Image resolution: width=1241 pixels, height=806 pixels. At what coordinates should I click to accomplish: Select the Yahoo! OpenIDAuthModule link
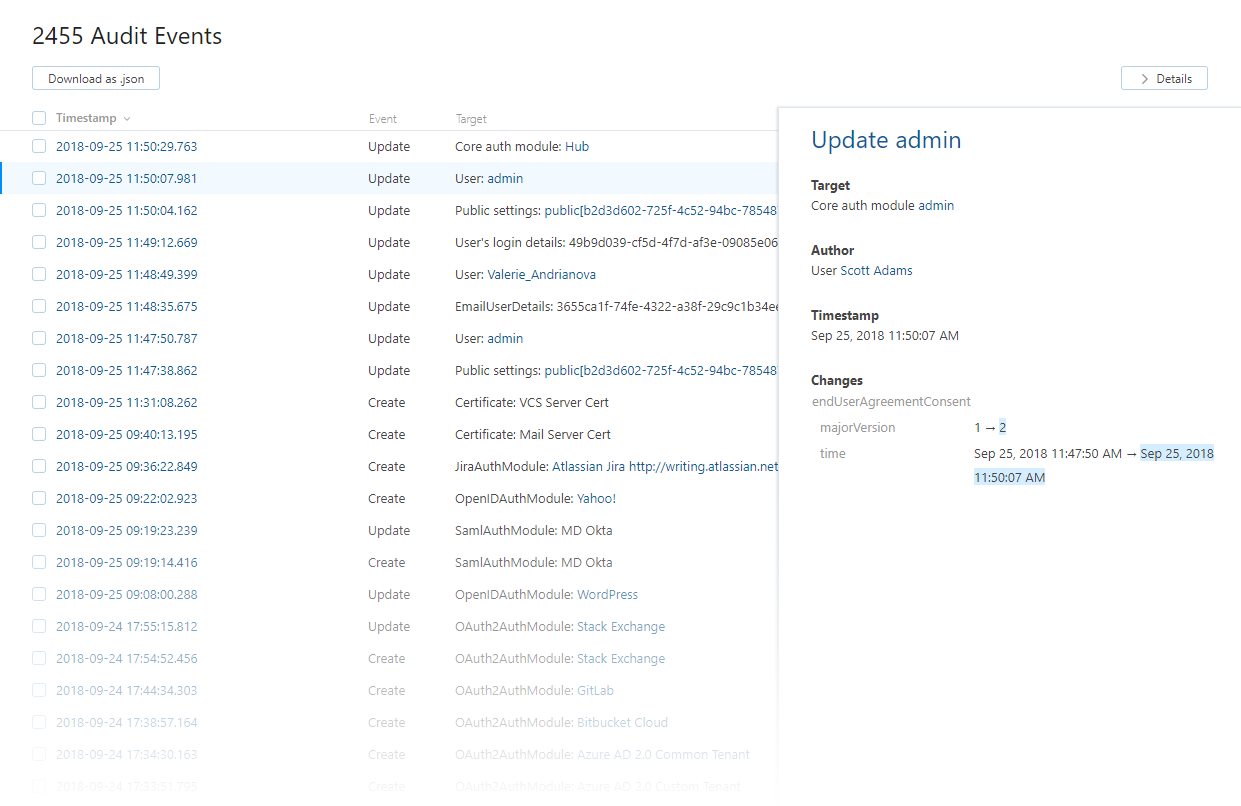tap(596, 498)
